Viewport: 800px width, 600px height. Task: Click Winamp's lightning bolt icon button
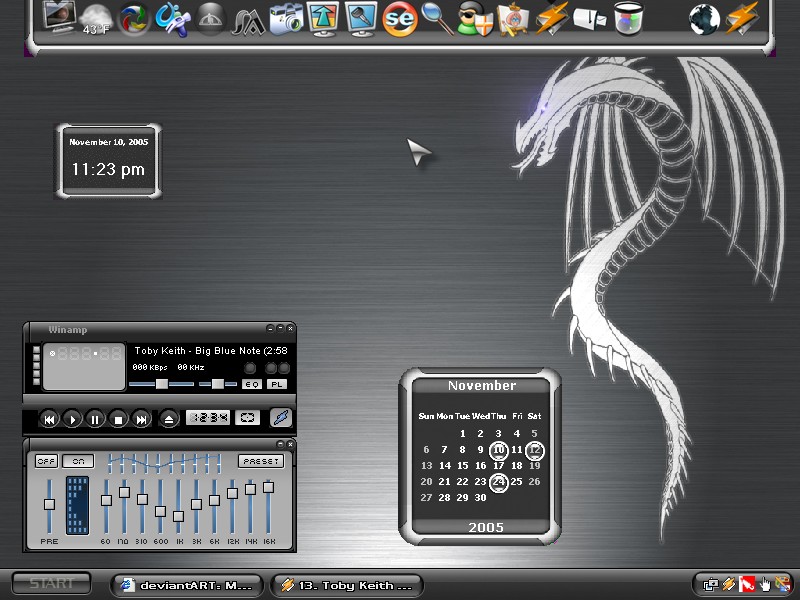281,418
